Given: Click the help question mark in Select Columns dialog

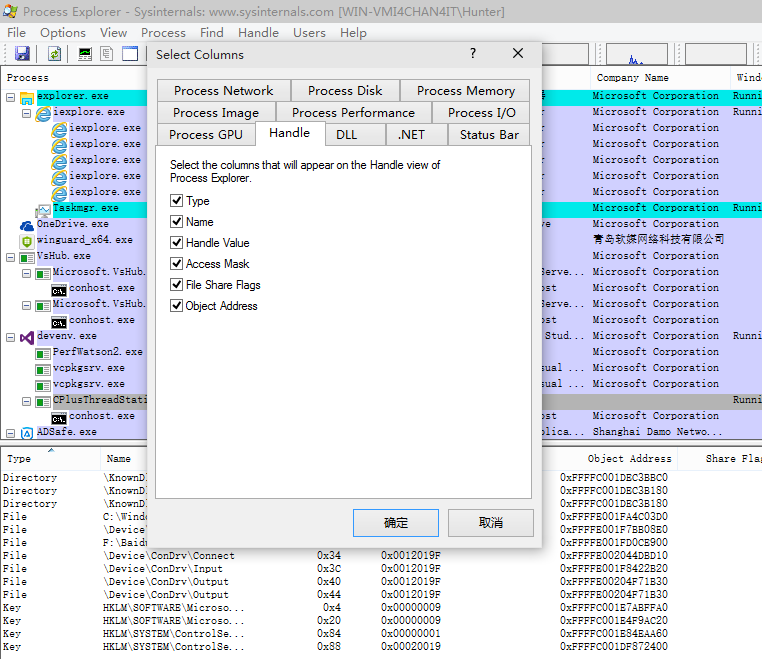Looking at the screenshot, I should coord(473,53).
